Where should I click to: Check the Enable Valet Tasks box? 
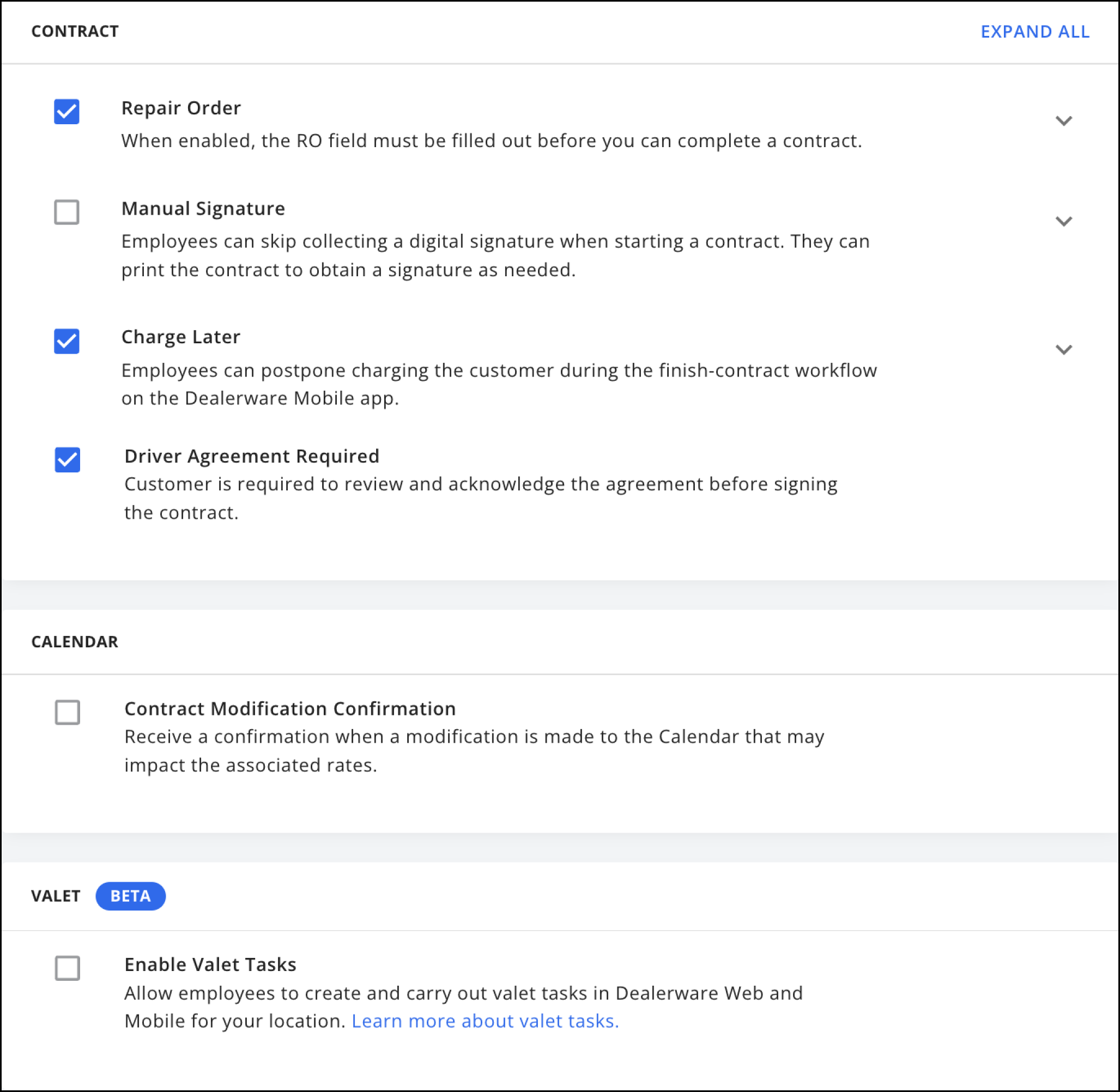pos(67,968)
